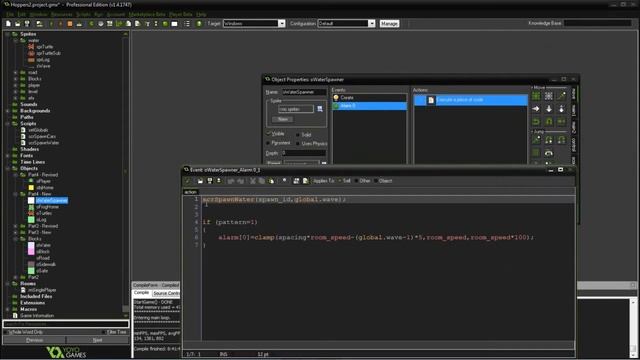
Task: Select Execute a piece of code action
Action: click(471, 100)
